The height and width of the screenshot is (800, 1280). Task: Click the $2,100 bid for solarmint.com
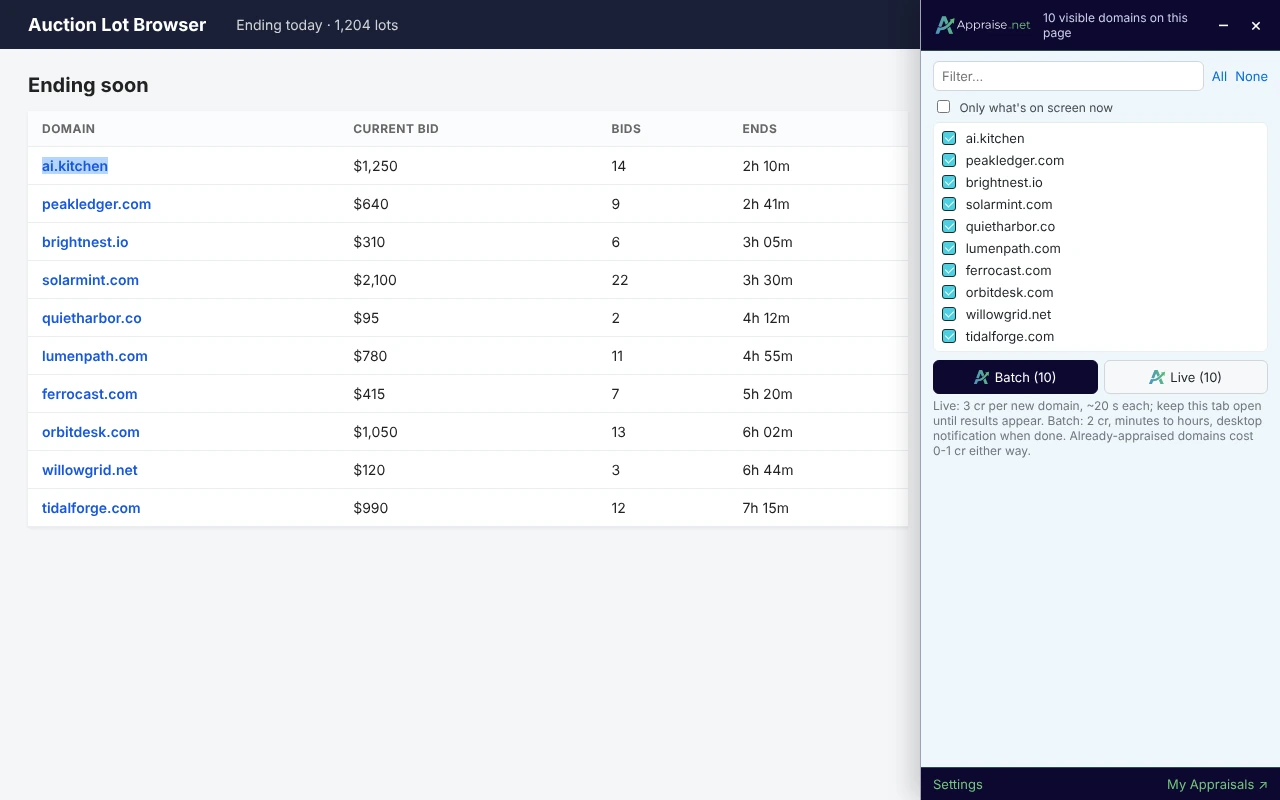tap(375, 280)
